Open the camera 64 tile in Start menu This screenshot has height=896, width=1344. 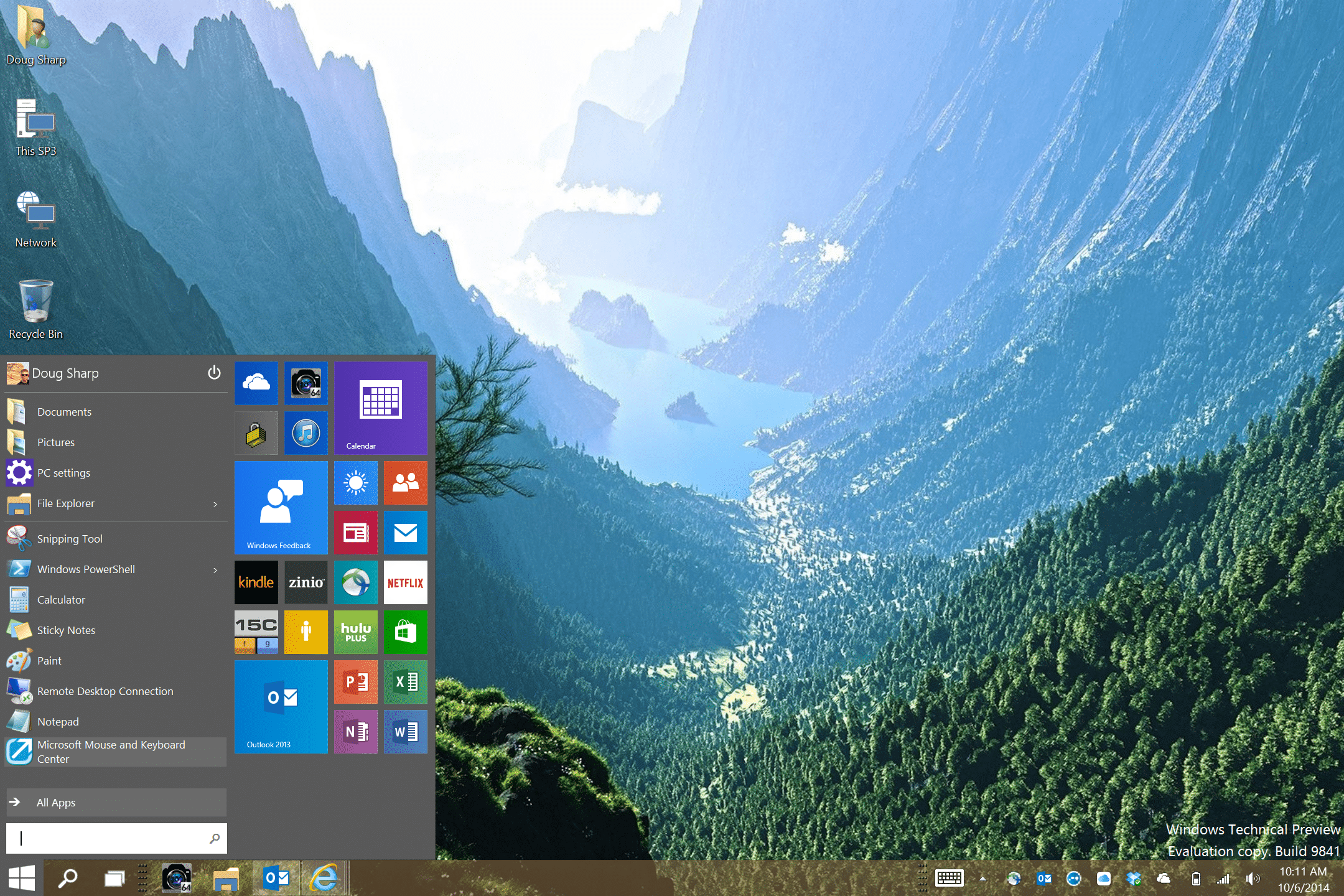click(x=306, y=383)
